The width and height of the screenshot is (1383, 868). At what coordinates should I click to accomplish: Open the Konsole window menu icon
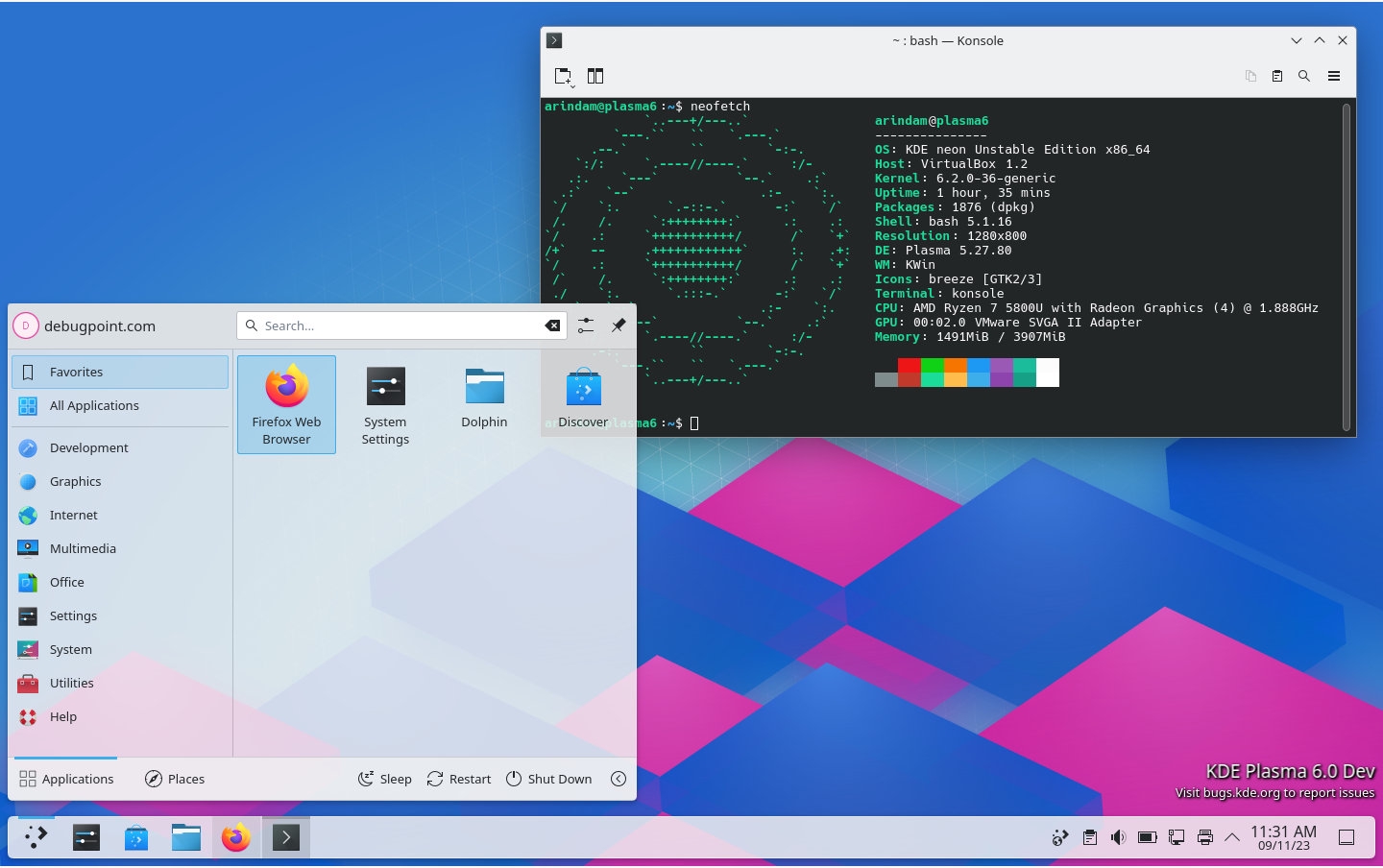click(x=554, y=40)
